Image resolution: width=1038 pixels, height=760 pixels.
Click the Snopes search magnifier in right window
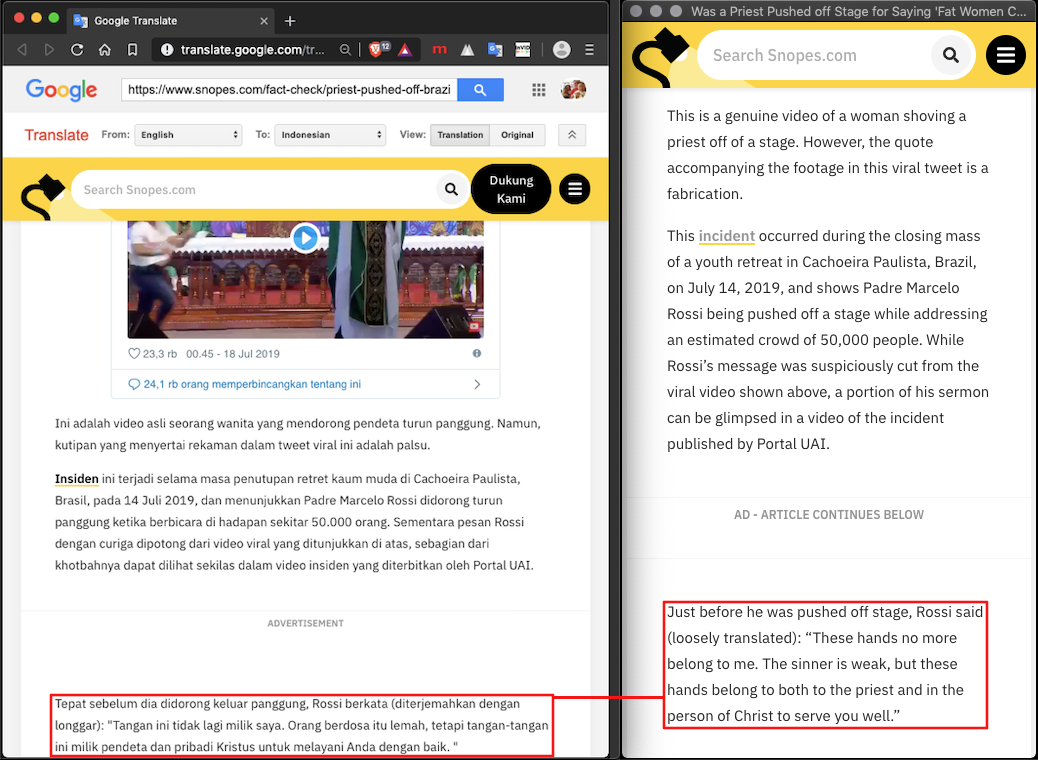[x=951, y=55]
